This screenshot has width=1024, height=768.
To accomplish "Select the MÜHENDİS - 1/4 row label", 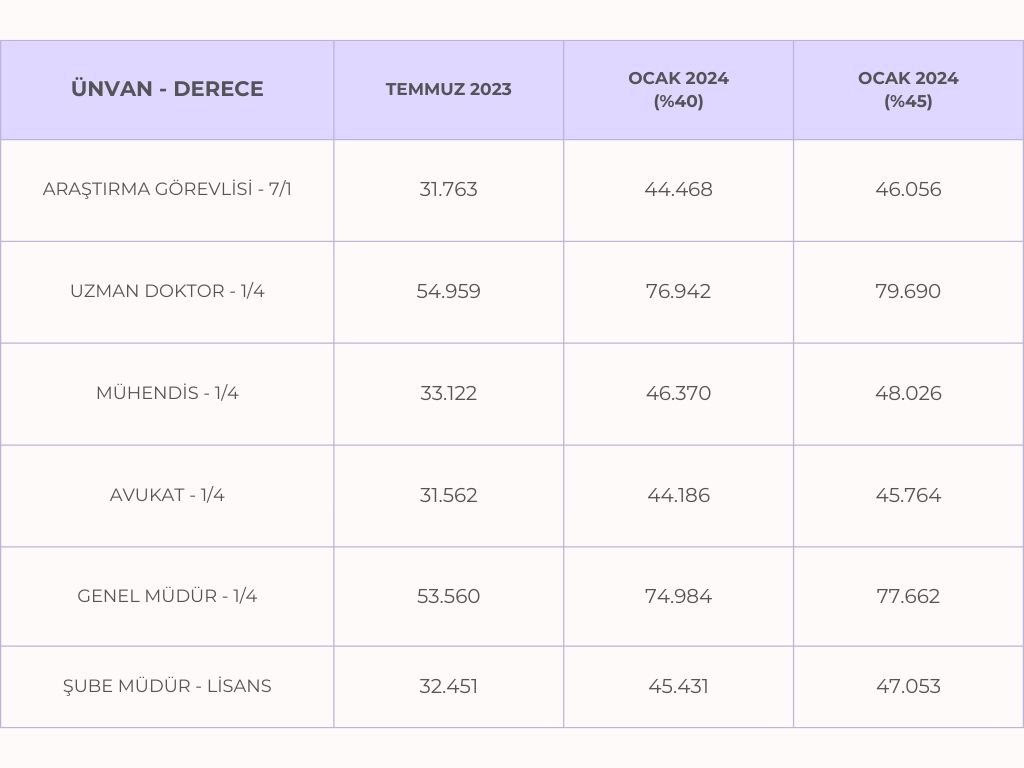I will coord(167,393).
